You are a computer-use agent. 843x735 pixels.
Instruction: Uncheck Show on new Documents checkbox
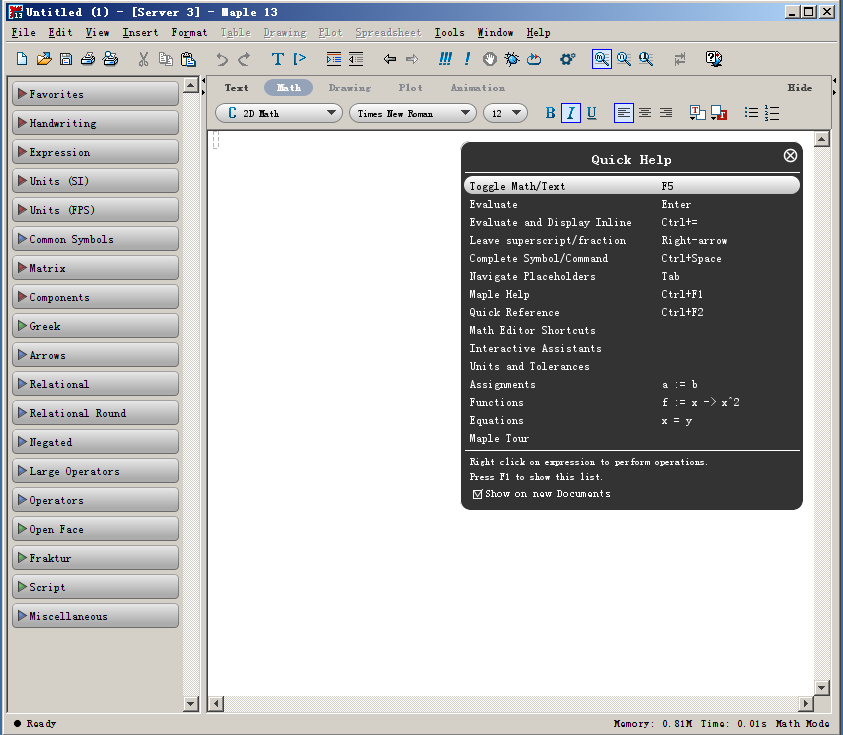[477, 494]
